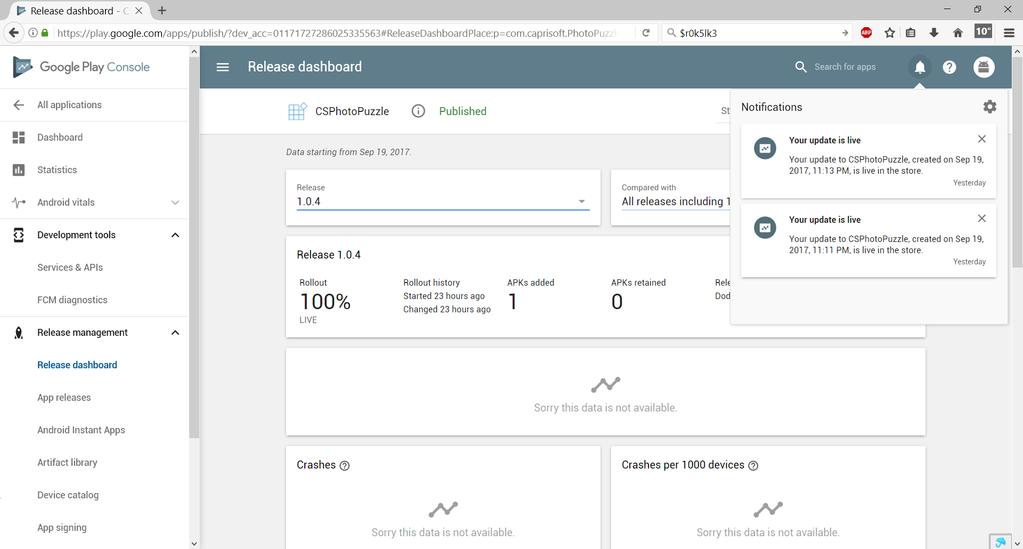Click the search magnifier icon in header

(801, 67)
